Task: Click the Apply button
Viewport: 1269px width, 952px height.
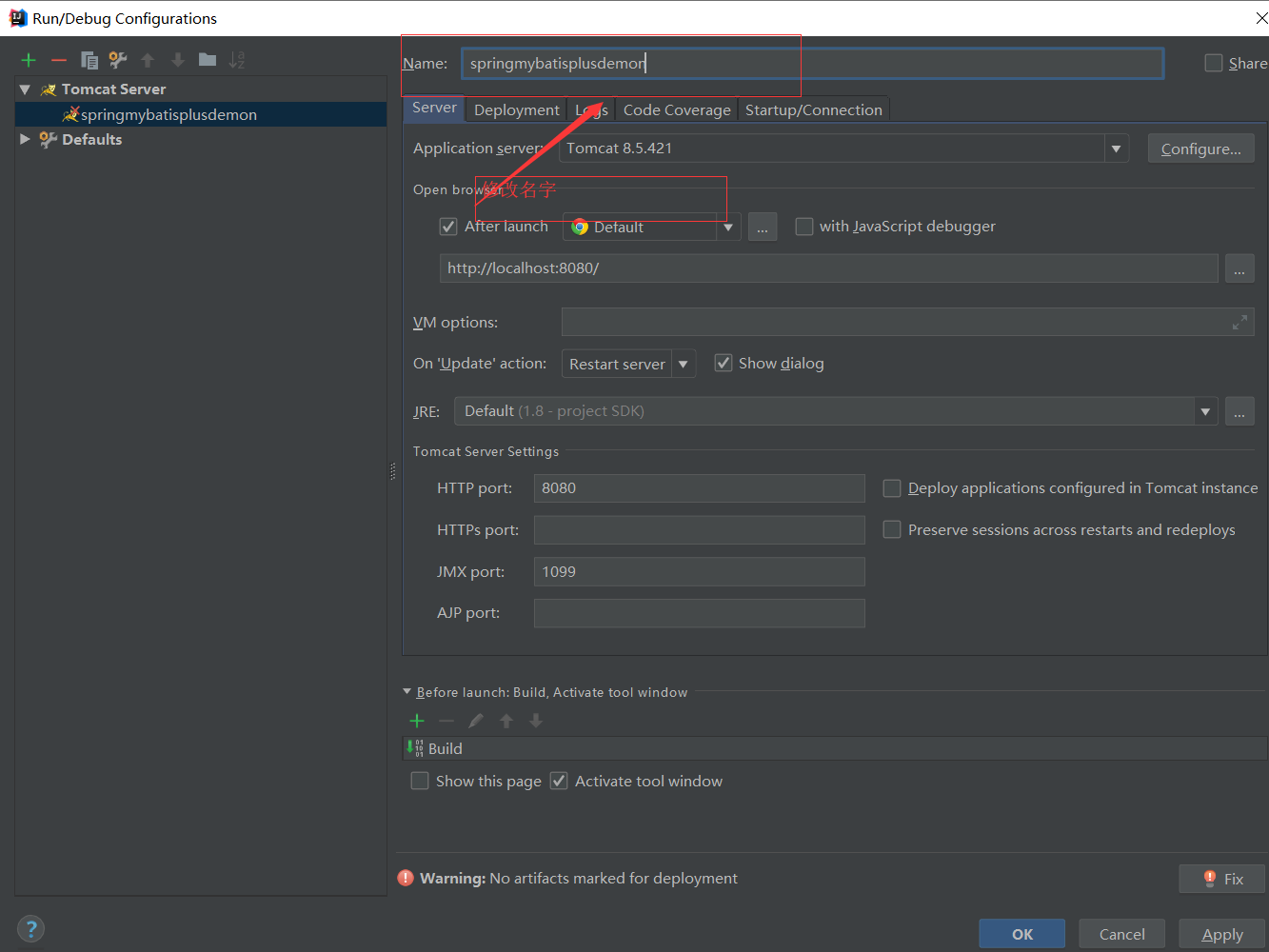Action: pos(1222,934)
